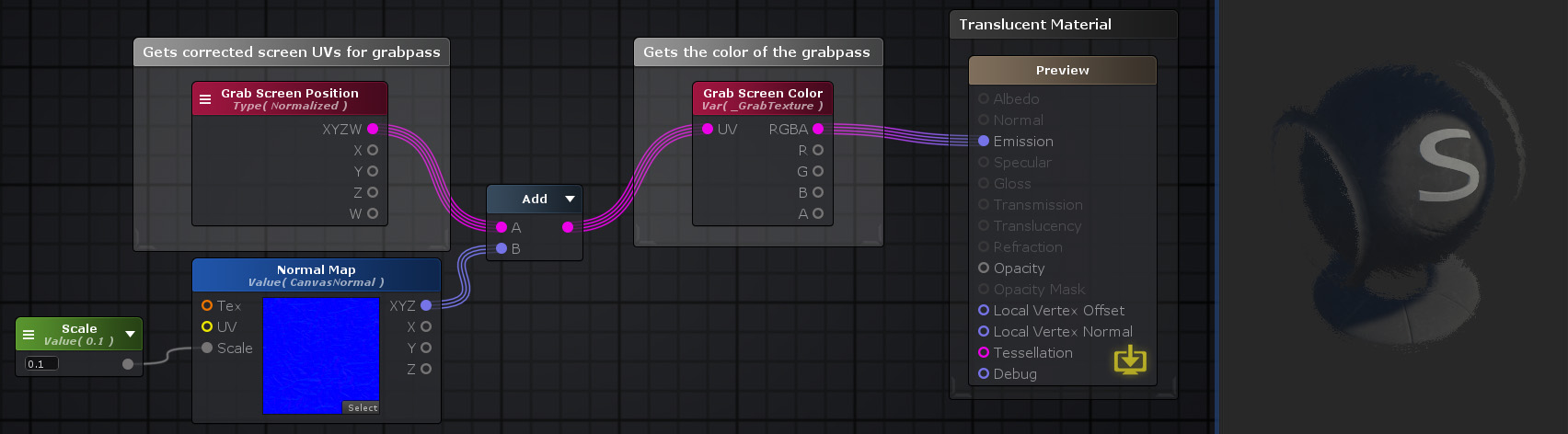Click the 0.1 value field in Scale node

(x=41, y=364)
